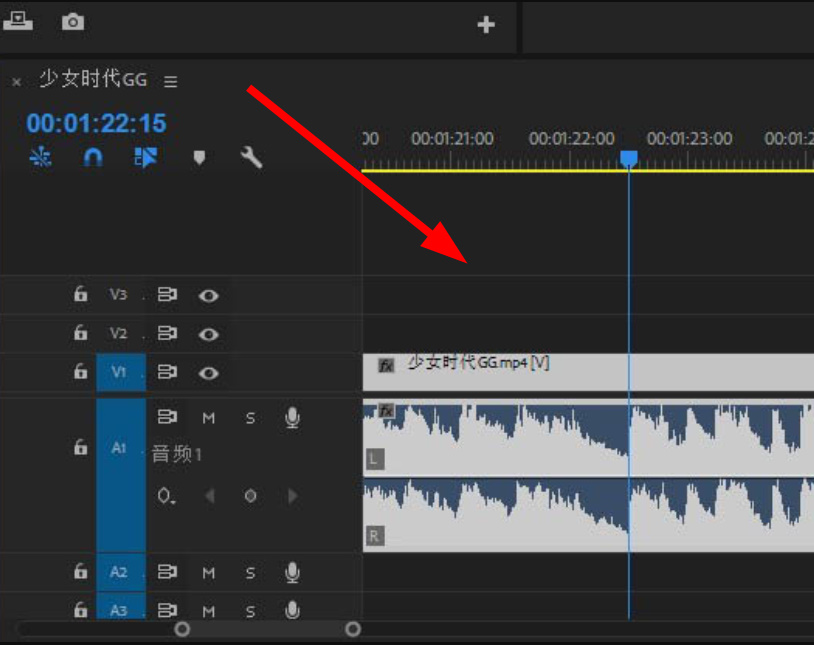Enable voice-over record on track A1
This screenshot has width=814, height=645.
pyautogui.click(x=292, y=418)
